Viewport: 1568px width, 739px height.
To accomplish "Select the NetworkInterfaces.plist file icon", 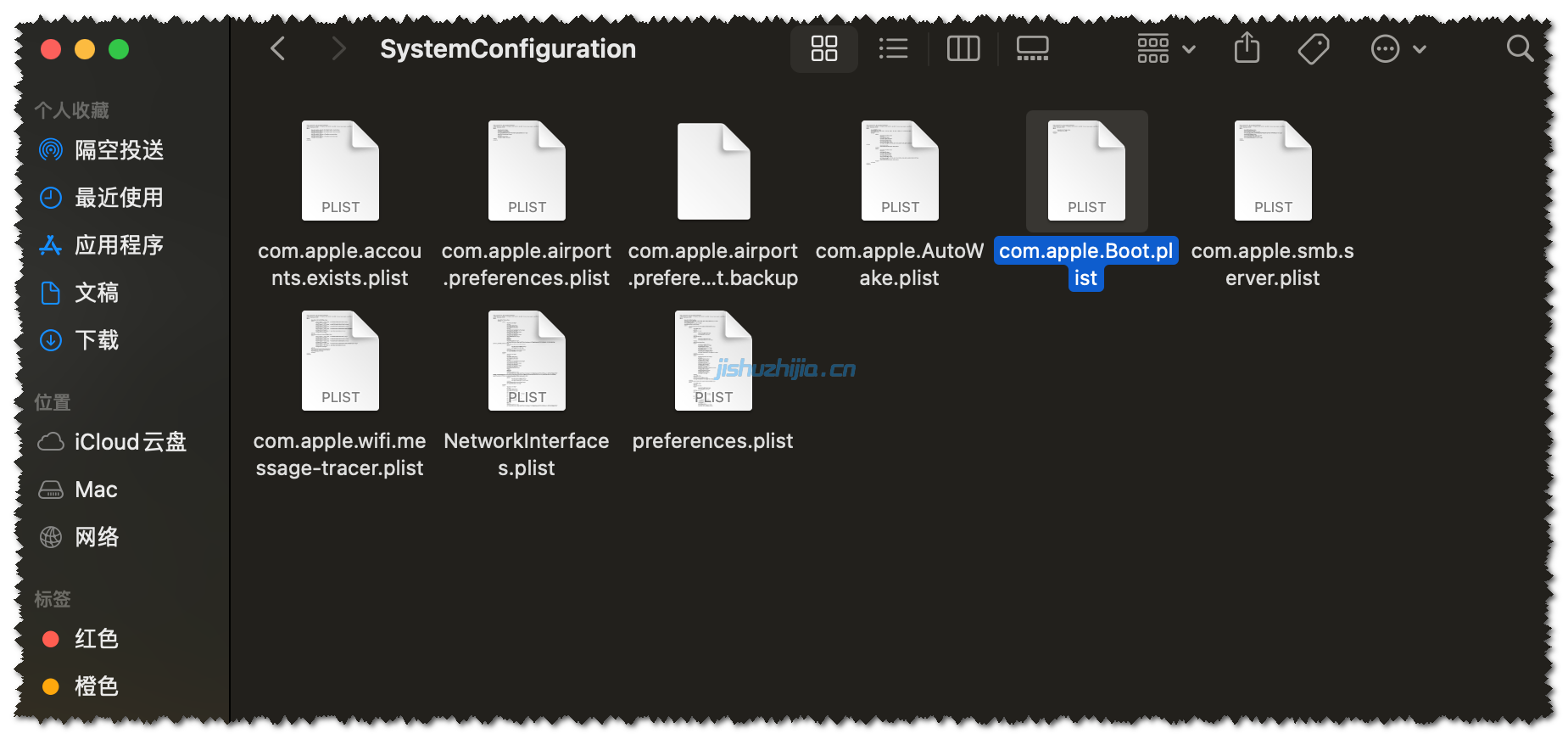I will pos(527,361).
